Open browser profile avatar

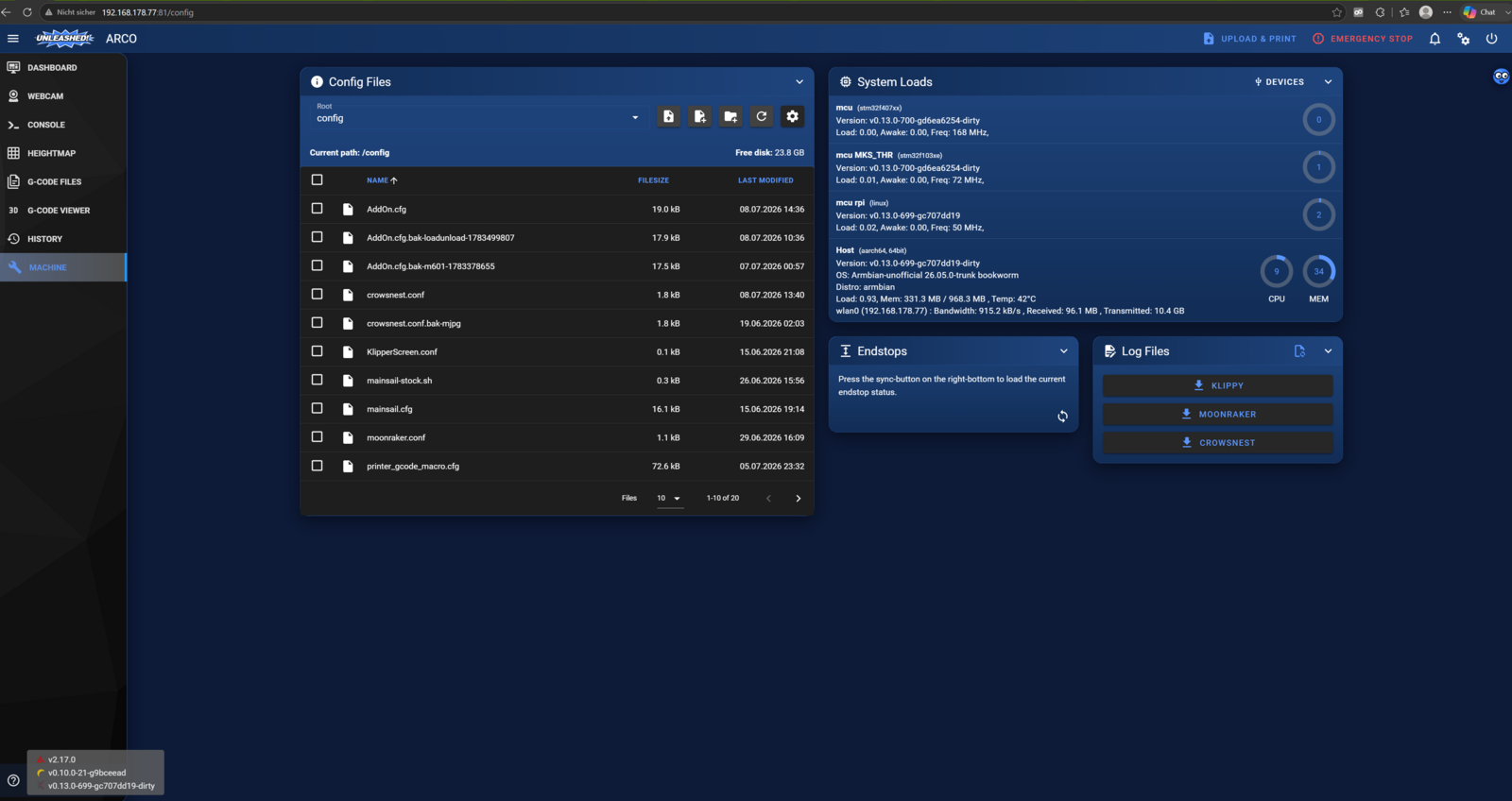(x=1426, y=12)
